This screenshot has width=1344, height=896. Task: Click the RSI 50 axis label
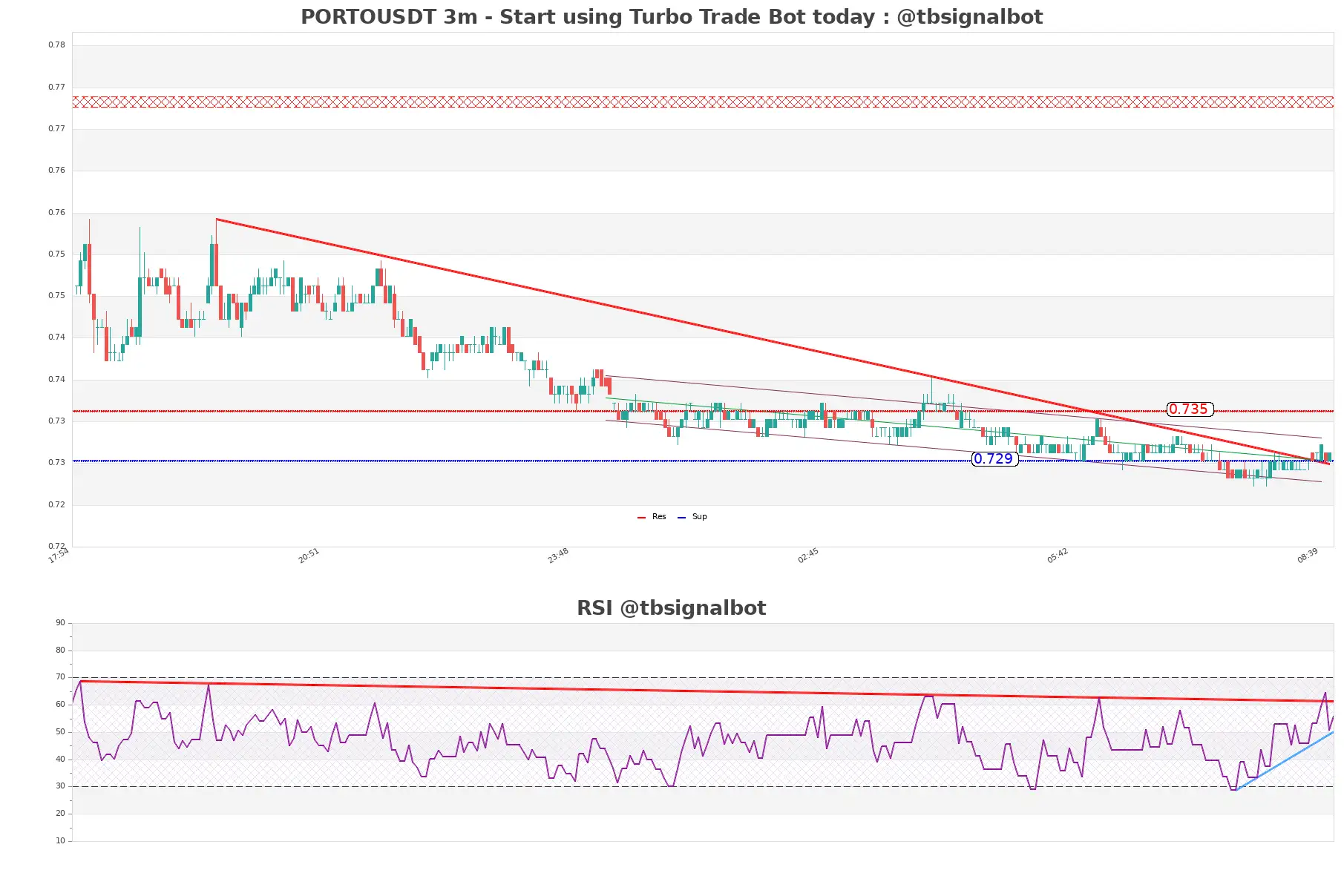coord(61,732)
